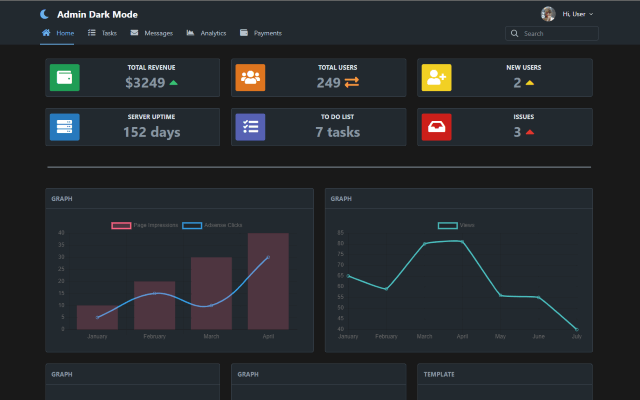Click the search magnifier icon
Screen dimensions: 640x400
tap(515, 33)
